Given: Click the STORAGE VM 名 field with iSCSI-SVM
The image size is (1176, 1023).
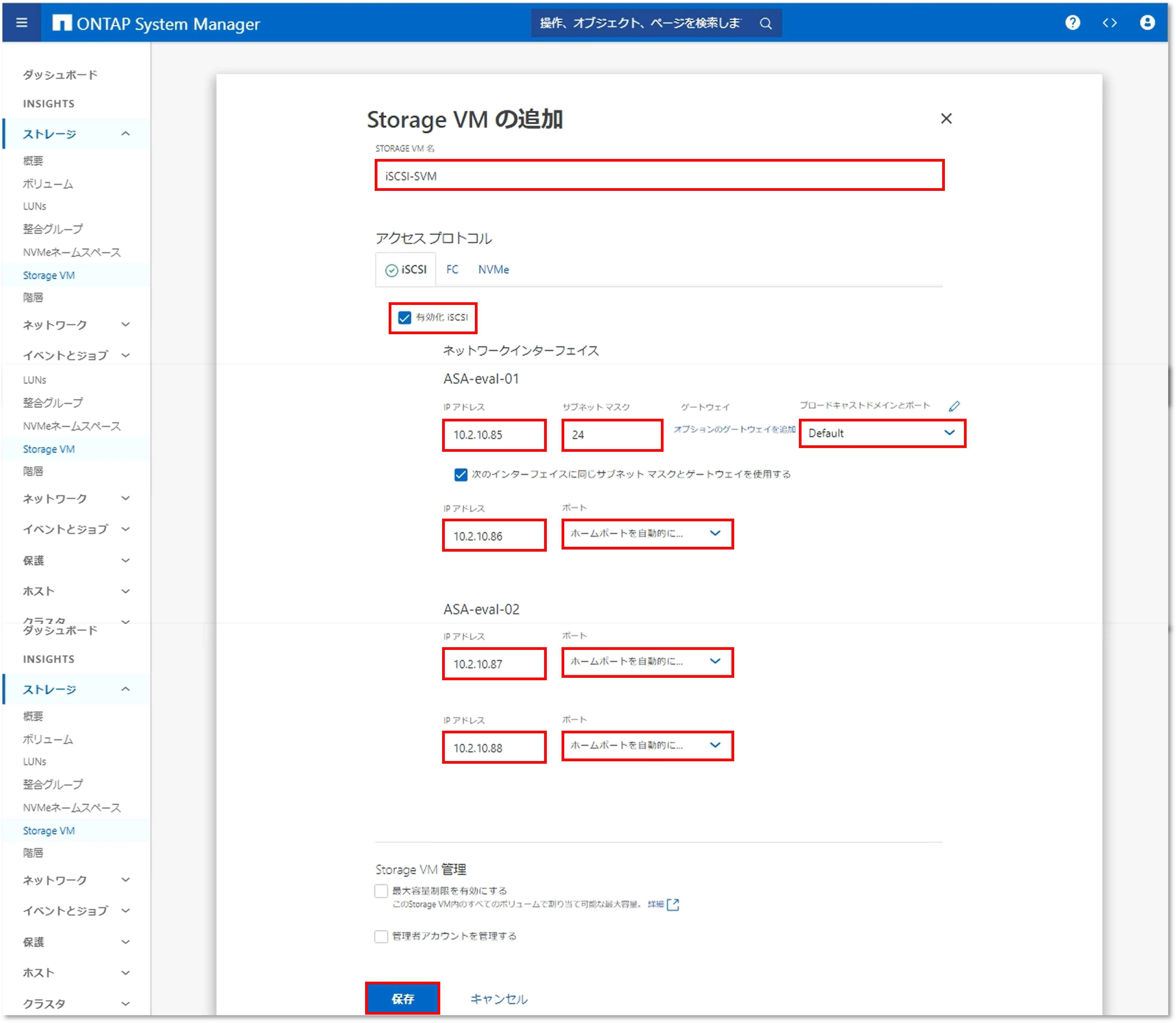Looking at the screenshot, I should point(659,176).
